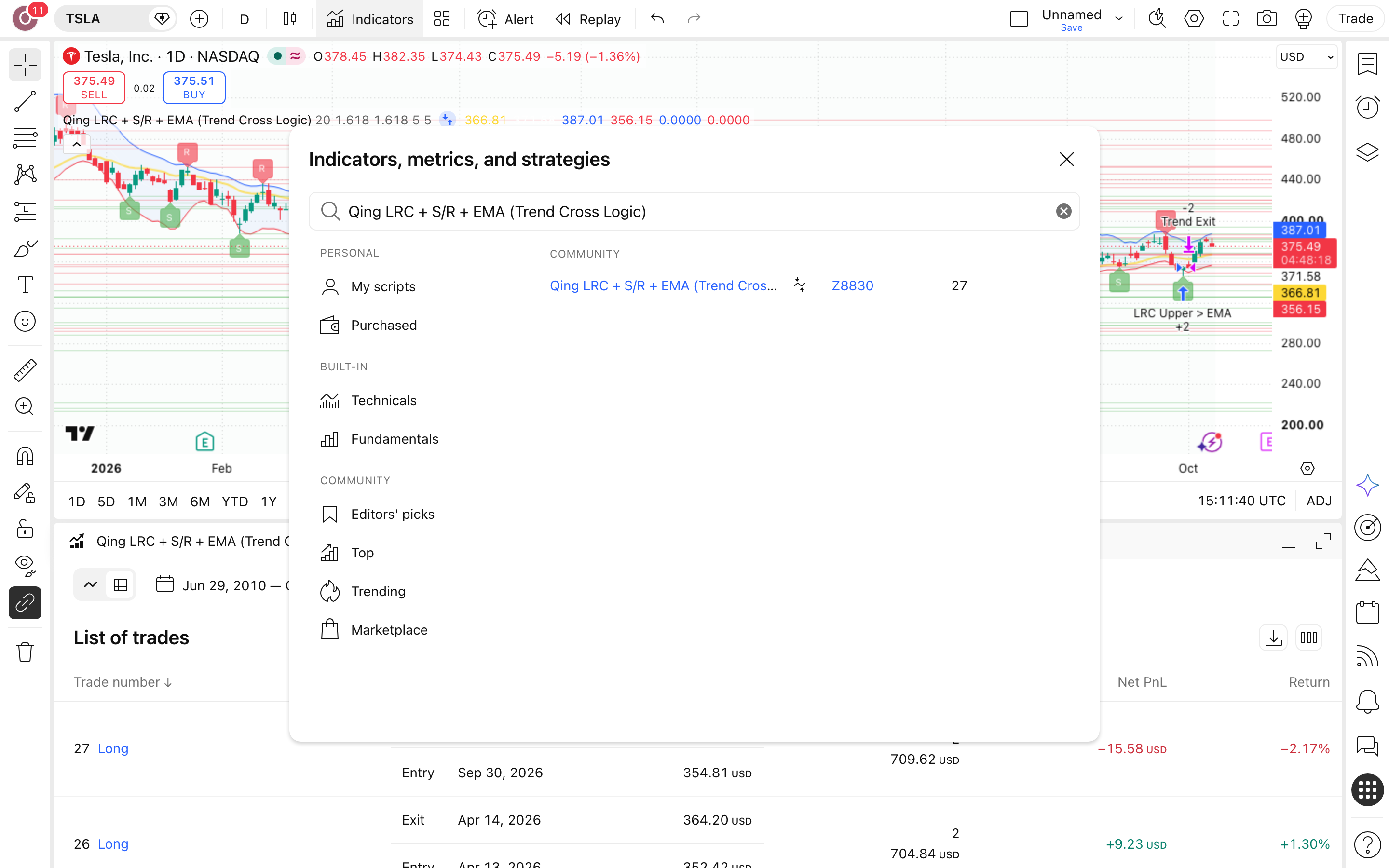This screenshot has width=1389, height=868.
Task: Select the Text annotation tool
Action: (25, 285)
